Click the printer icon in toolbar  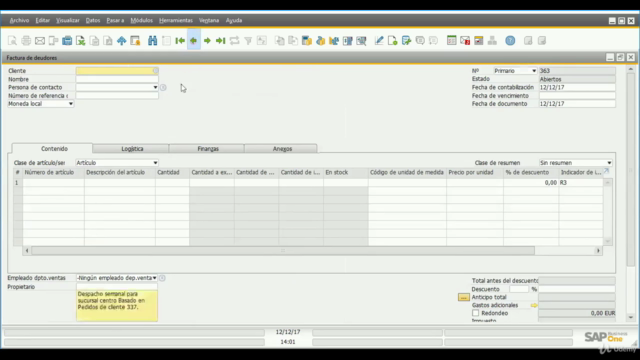[26, 40]
